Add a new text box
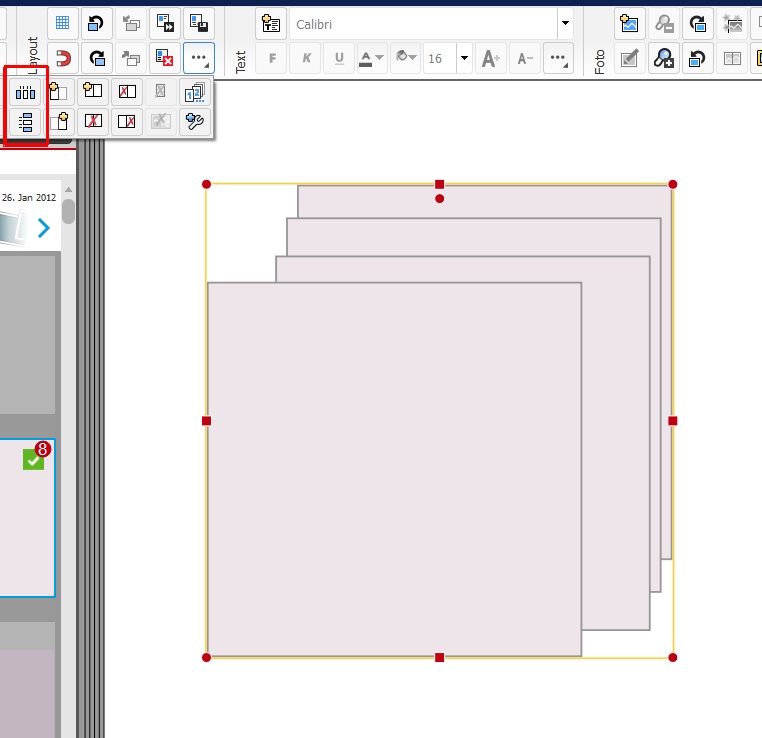The image size is (762, 738). tap(271, 23)
